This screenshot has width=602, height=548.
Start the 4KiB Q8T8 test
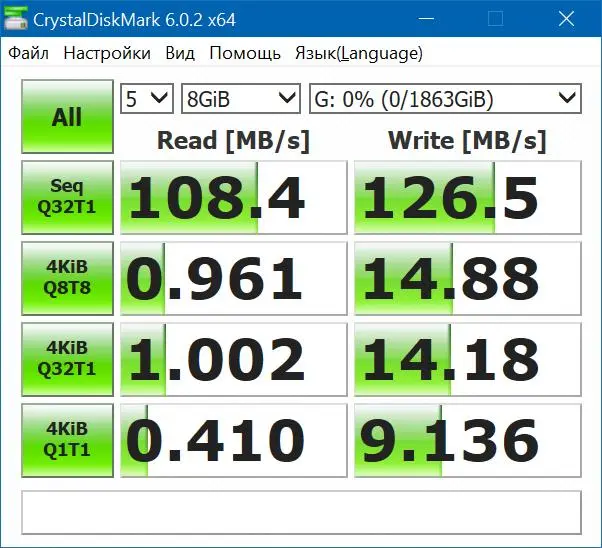pos(68,278)
